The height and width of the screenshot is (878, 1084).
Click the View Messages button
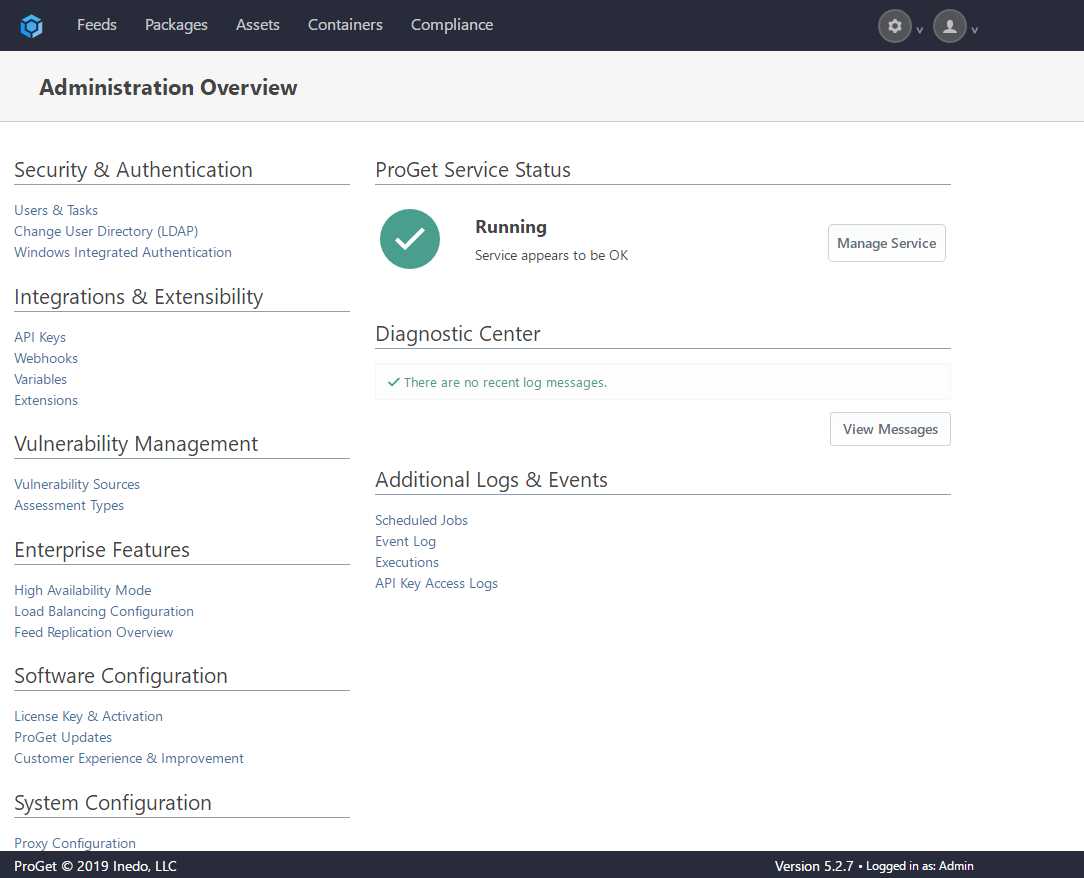click(x=890, y=429)
